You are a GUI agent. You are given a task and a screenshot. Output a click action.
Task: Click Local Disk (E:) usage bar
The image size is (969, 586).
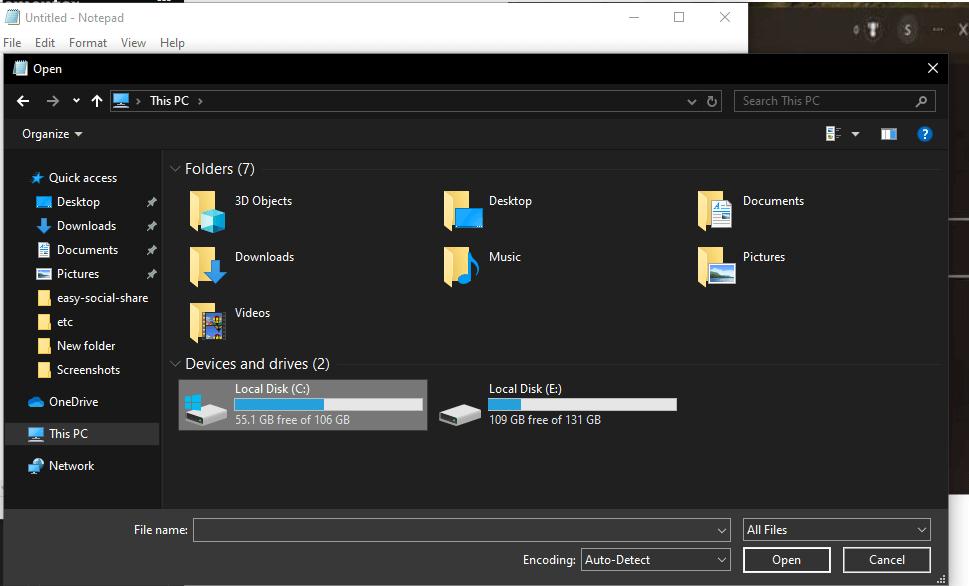click(582, 404)
